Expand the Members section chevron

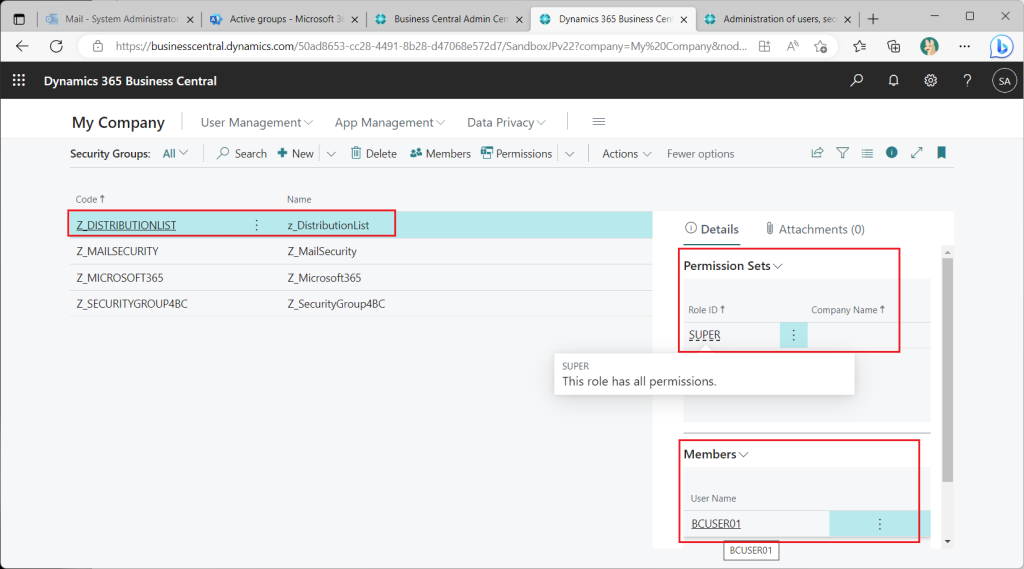coord(743,454)
